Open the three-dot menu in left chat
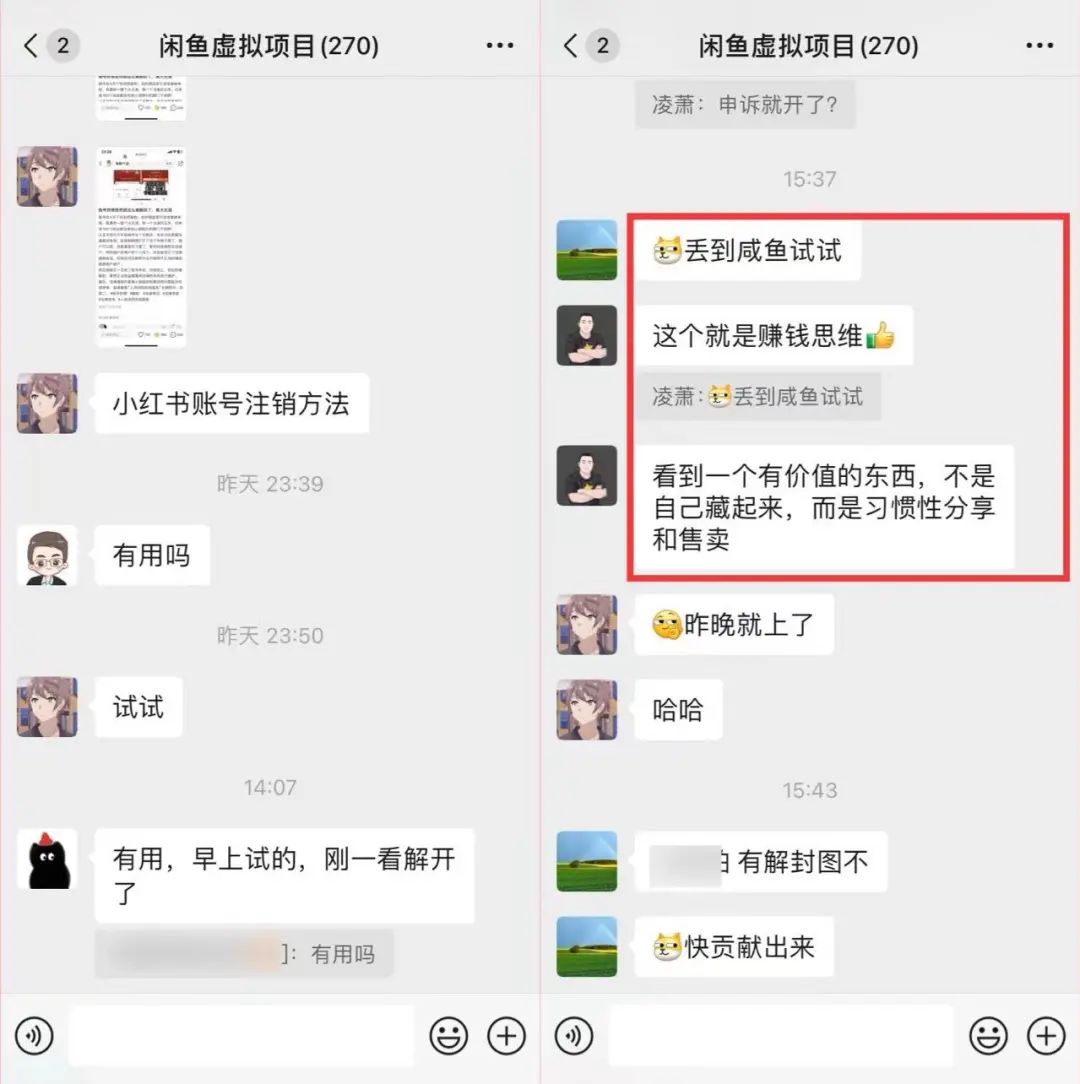The image size is (1080, 1084). pos(499,46)
